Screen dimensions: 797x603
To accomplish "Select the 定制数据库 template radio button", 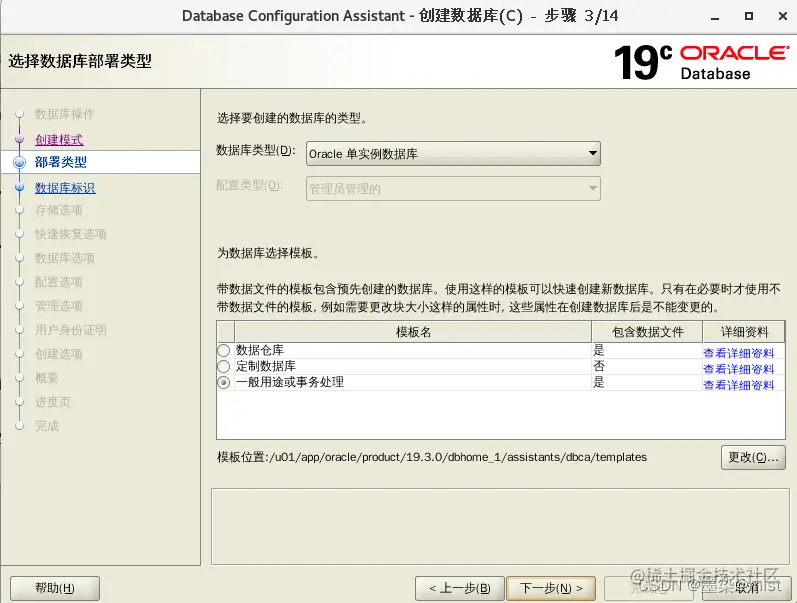I will pyautogui.click(x=224, y=366).
